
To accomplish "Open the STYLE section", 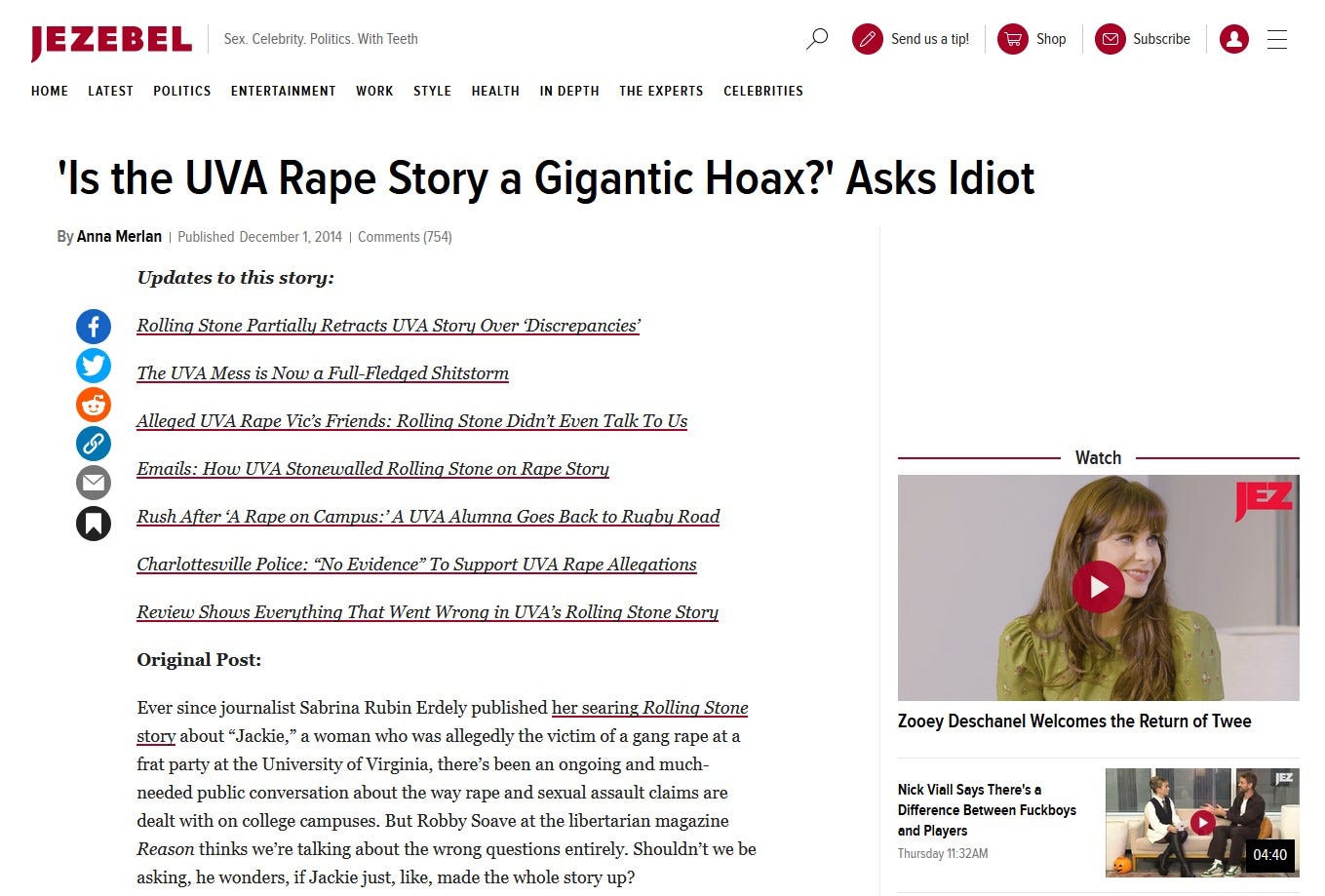I will pos(432,91).
